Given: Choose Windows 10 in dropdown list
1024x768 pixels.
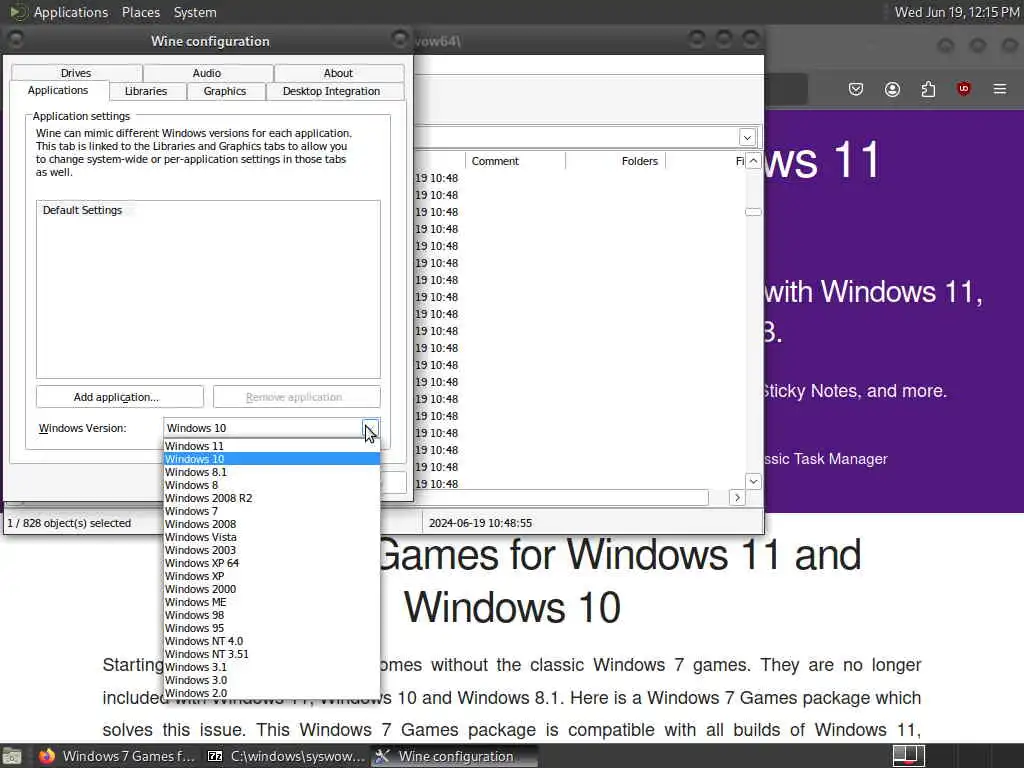Looking at the screenshot, I should coord(271,459).
